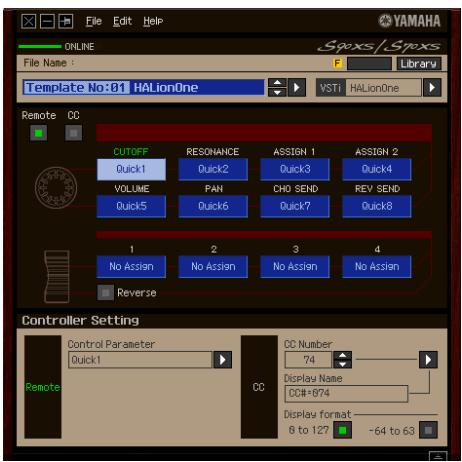The height and width of the screenshot is (462, 462).
Task: Enable the Reverse checkbox
Action: point(105,293)
